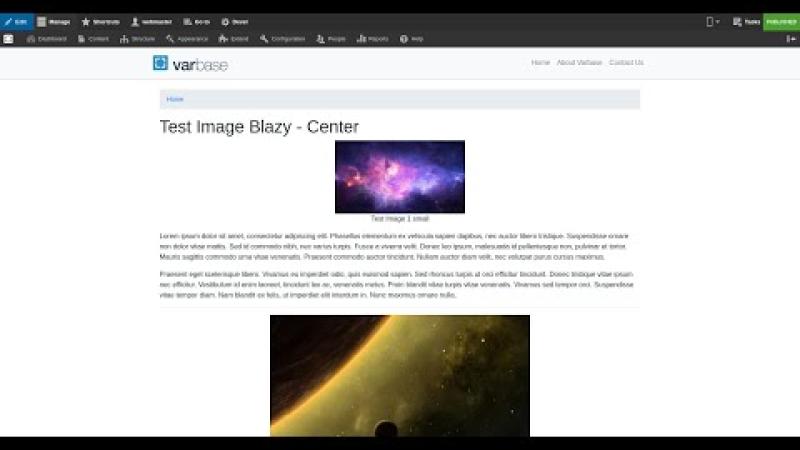Open the About Varbase navigation link
This screenshot has height=450, width=800.
579,62
